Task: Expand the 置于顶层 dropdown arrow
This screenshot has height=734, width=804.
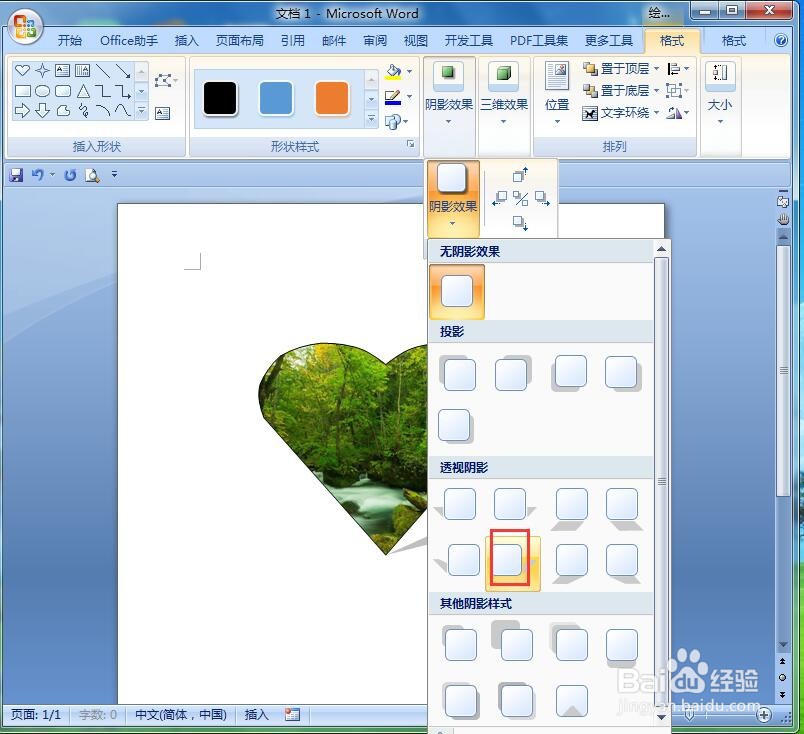Action: (657, 69)
